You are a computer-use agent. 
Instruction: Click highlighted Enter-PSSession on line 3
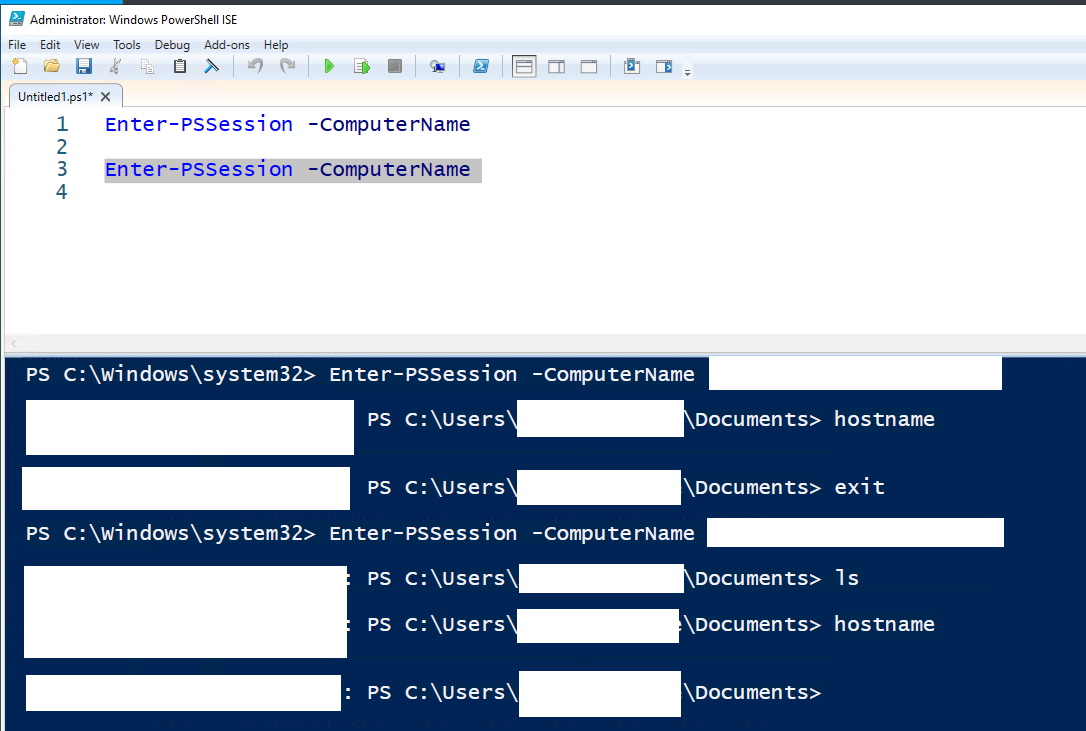click(199, 169)
